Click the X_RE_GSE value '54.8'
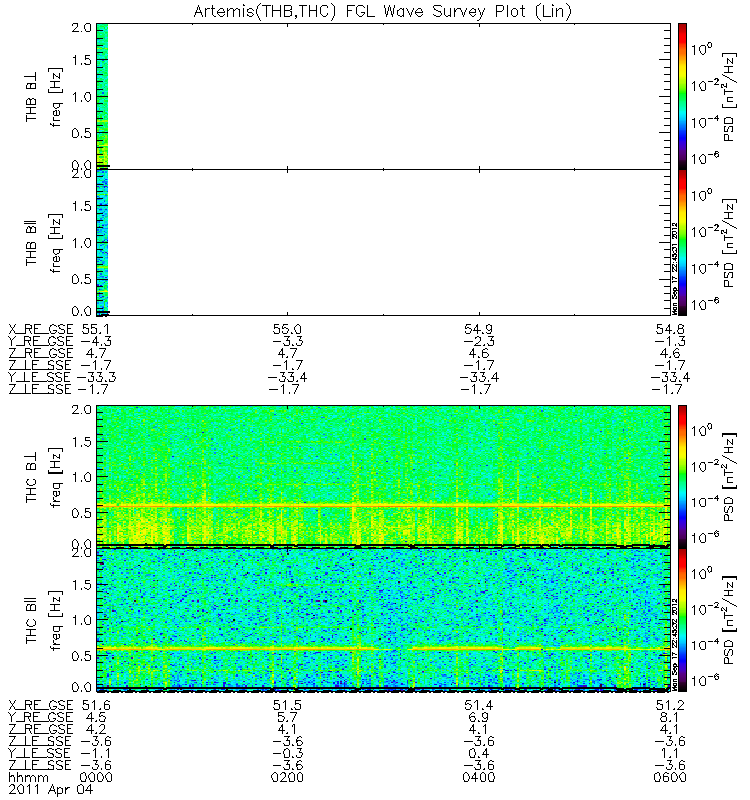This screenshot has height=800, width=750. pyautogui.click(x=670, y=329)
